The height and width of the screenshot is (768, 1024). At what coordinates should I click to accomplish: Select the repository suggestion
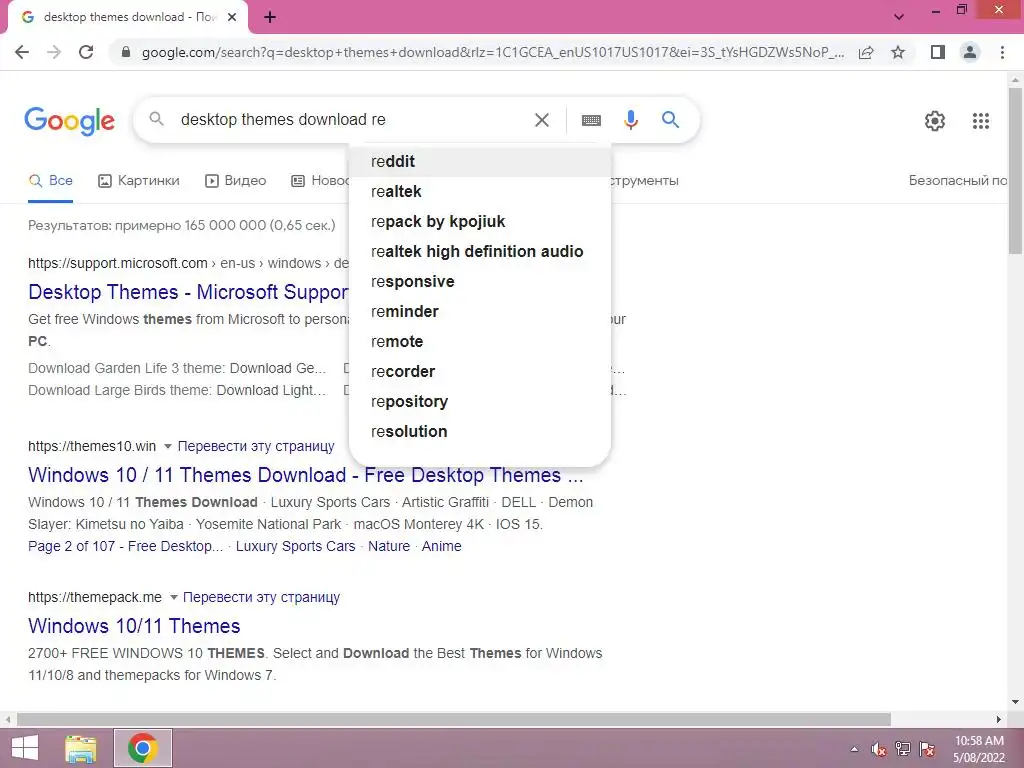(480, 402)
